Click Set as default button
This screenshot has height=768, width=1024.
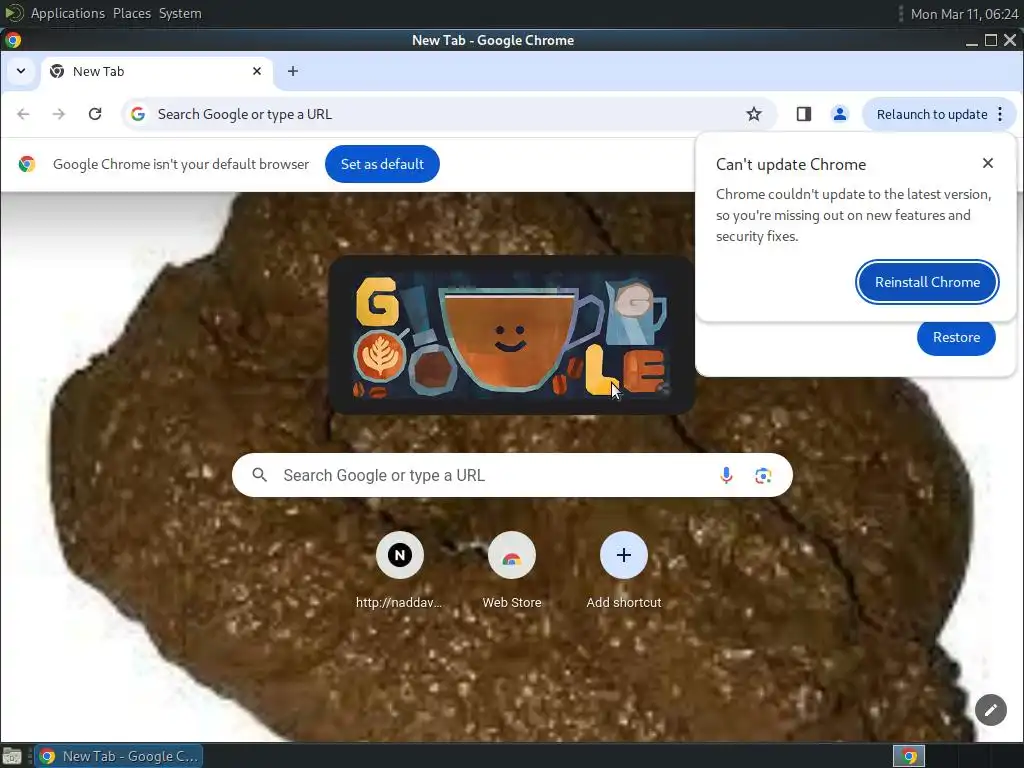[382, 164]
